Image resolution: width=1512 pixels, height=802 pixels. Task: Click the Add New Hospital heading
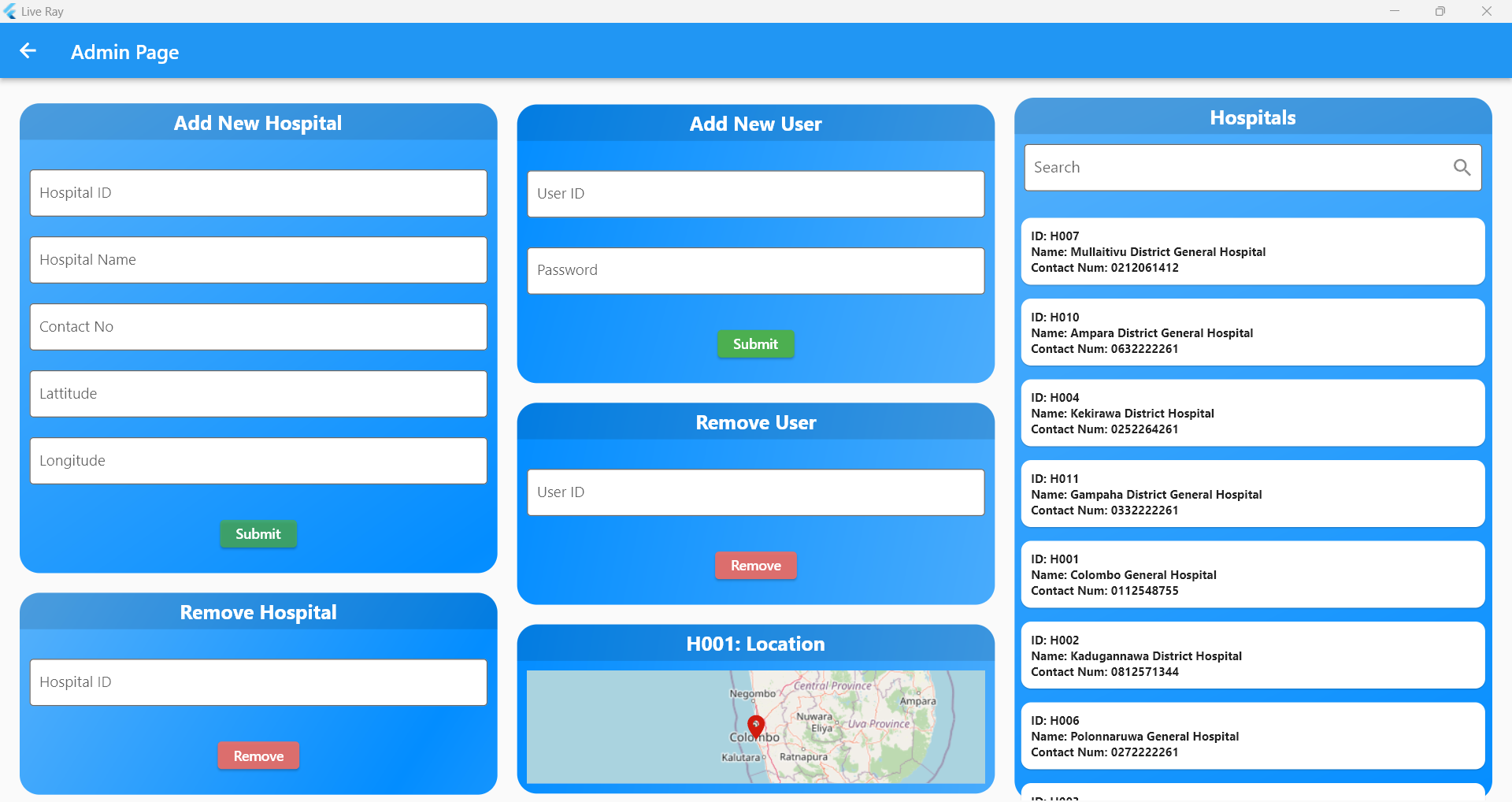pyautogui.click(x=258, y=123)
